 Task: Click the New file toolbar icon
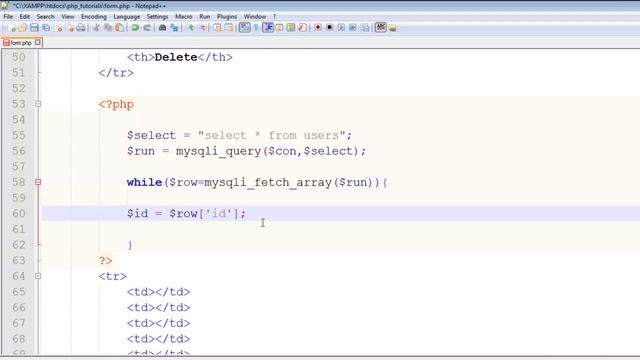tap(11, 28)
